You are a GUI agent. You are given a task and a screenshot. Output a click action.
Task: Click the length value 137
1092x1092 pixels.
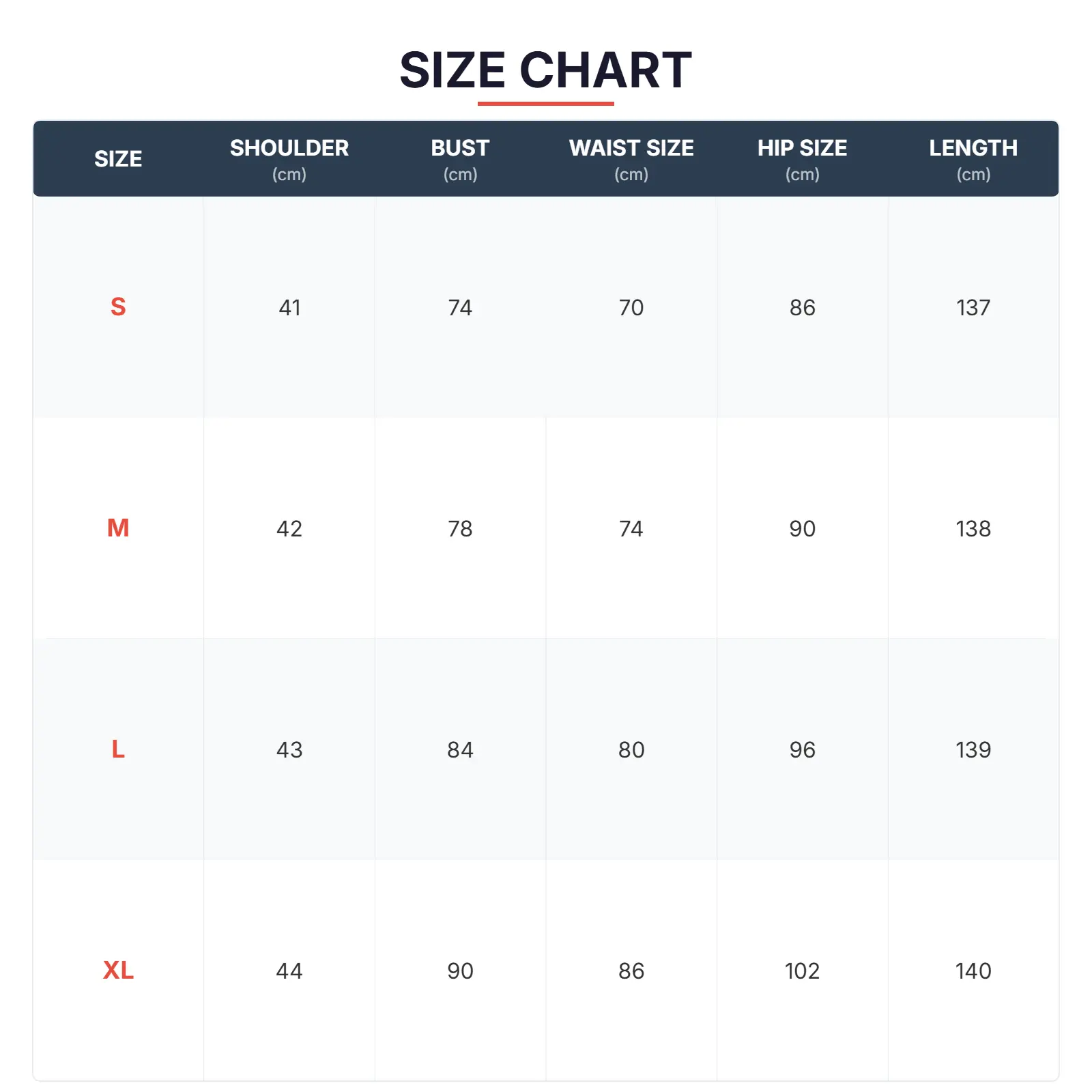[973, 308]
